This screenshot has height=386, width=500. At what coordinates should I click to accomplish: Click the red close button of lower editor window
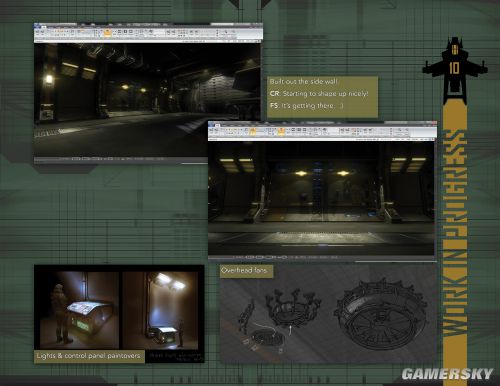(x=433, y=124)
